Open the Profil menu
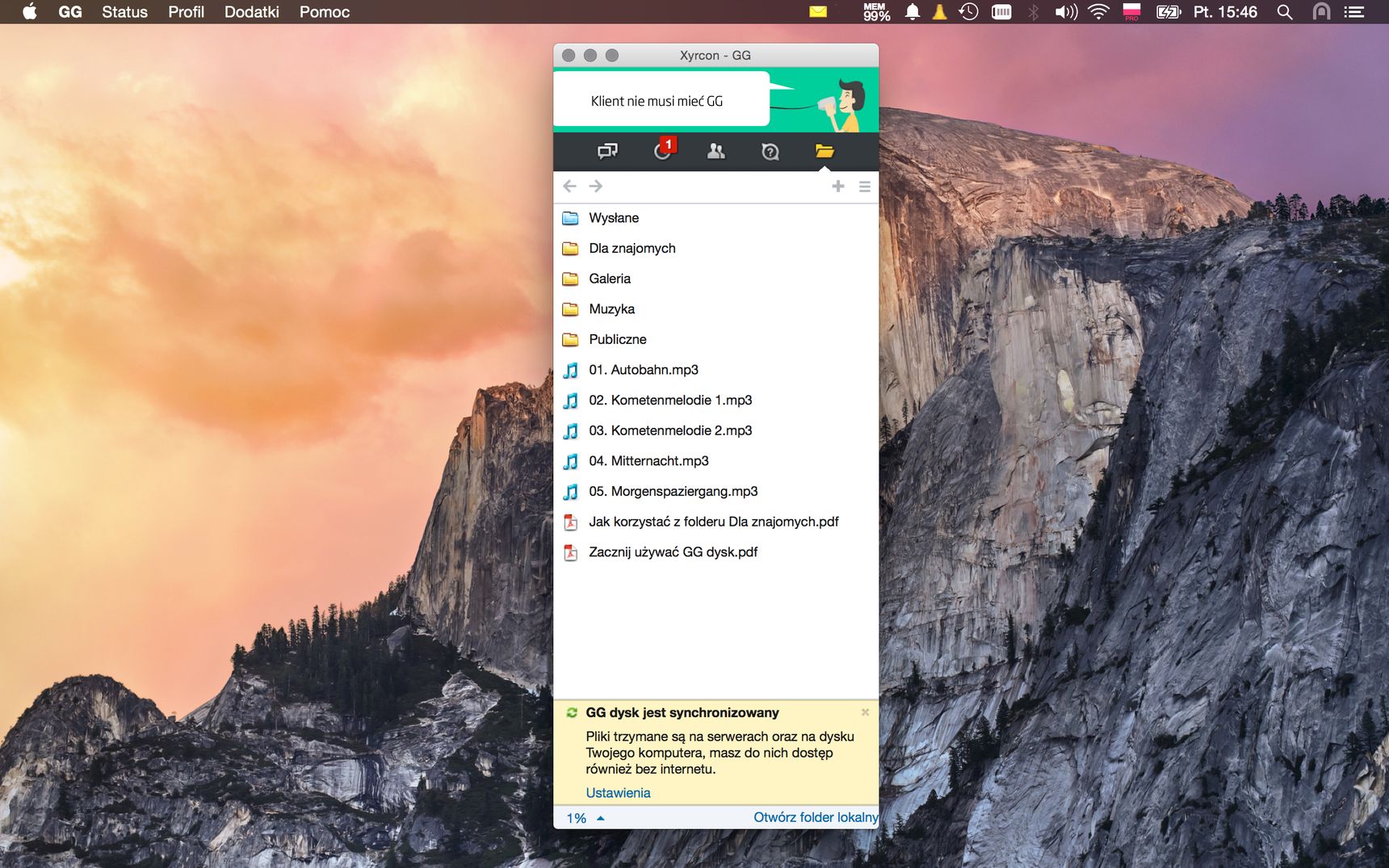Image resolution: width=1389 pixels, height=868 pixels. (x=186, y=12)
